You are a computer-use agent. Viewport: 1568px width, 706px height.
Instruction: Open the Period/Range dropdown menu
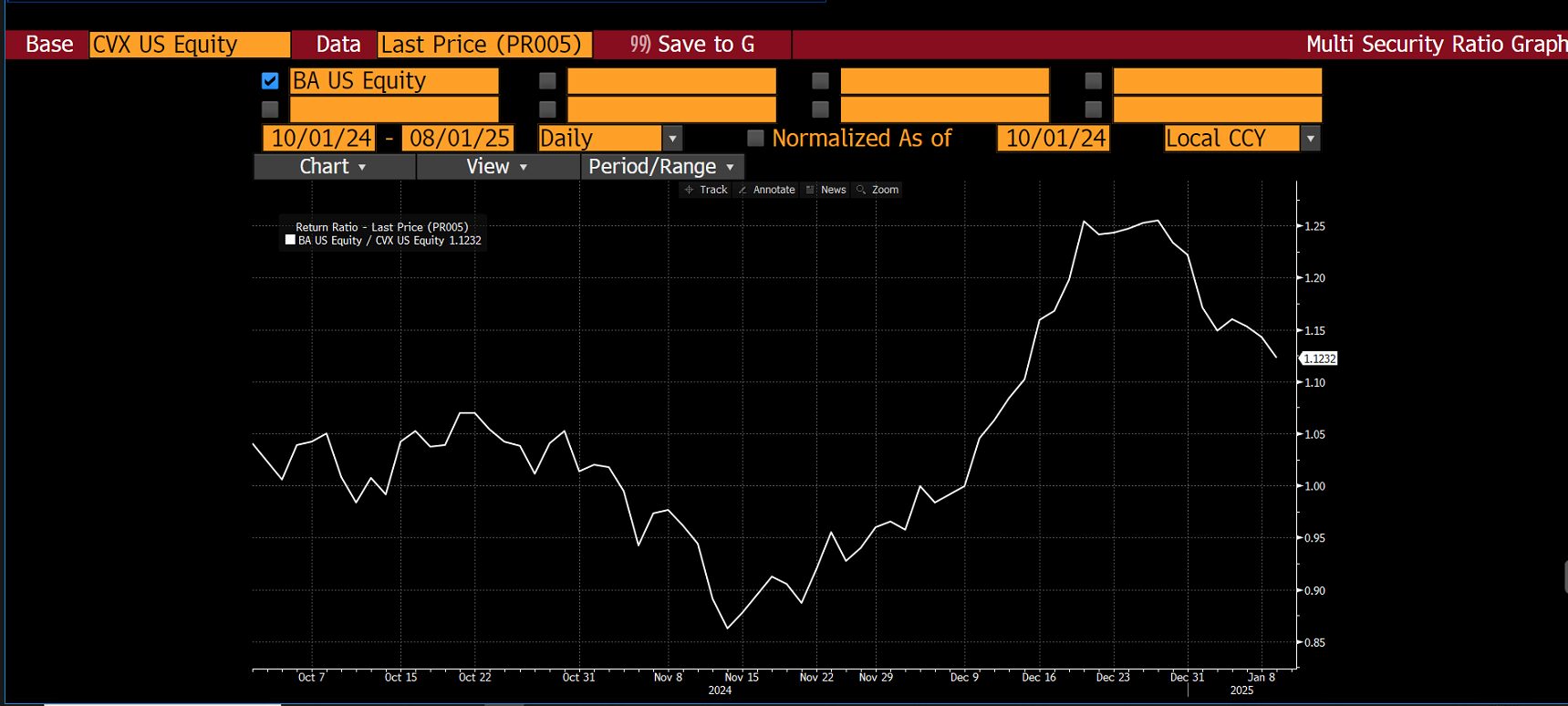(661, 167)
